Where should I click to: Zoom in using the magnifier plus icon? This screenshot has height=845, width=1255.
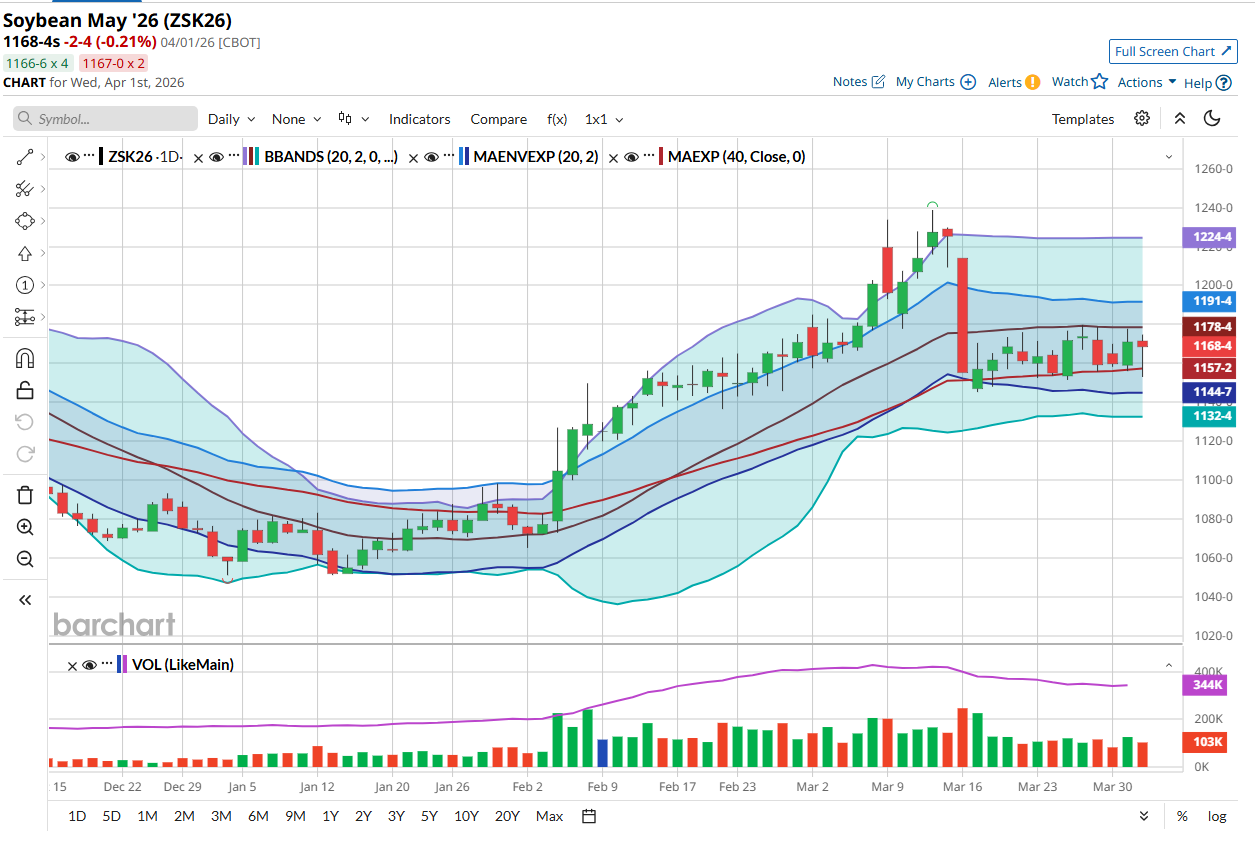[x=25, y=527]
